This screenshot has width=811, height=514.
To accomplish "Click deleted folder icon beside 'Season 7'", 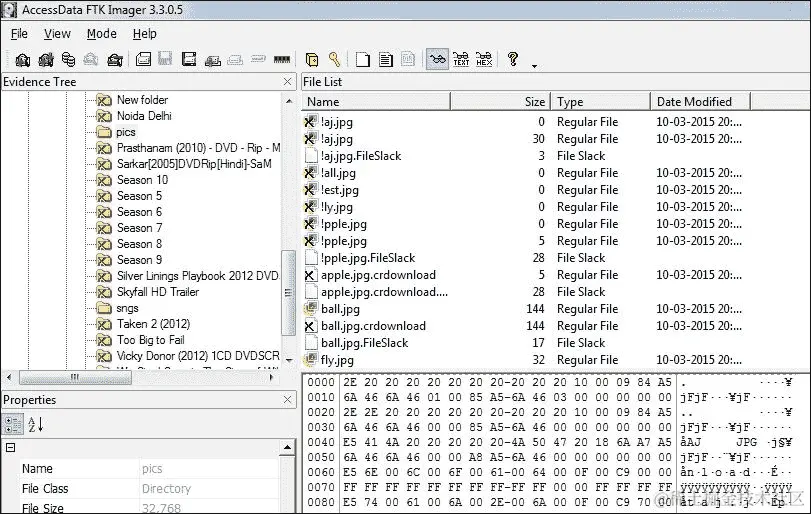I will point(104,229).
